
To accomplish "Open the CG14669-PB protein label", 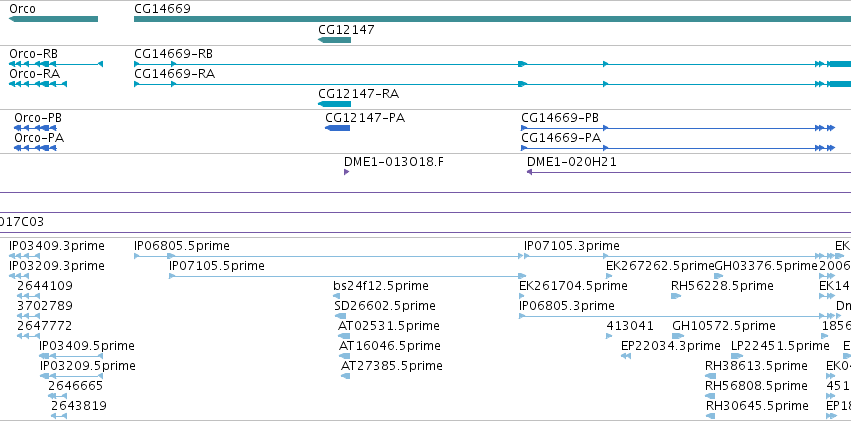I will [560, 118].
